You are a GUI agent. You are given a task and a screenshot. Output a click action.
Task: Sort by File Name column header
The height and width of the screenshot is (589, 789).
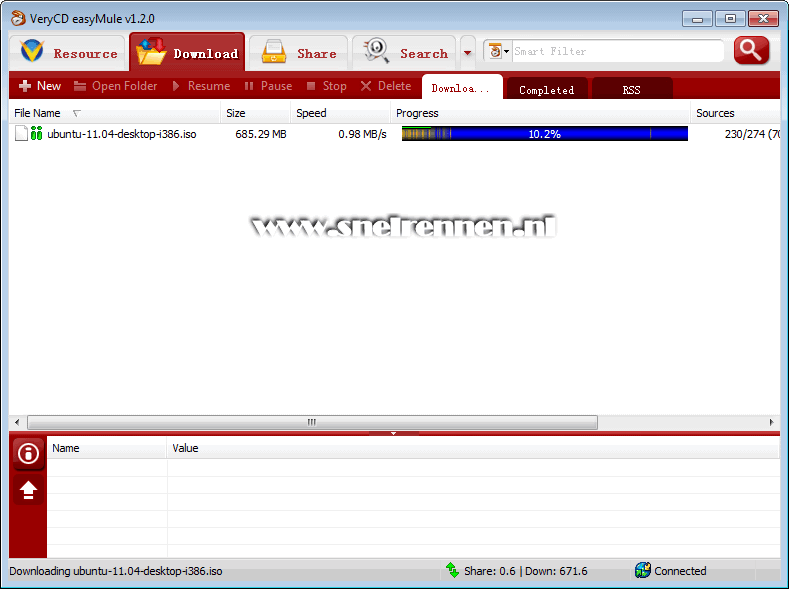(115, 113)
